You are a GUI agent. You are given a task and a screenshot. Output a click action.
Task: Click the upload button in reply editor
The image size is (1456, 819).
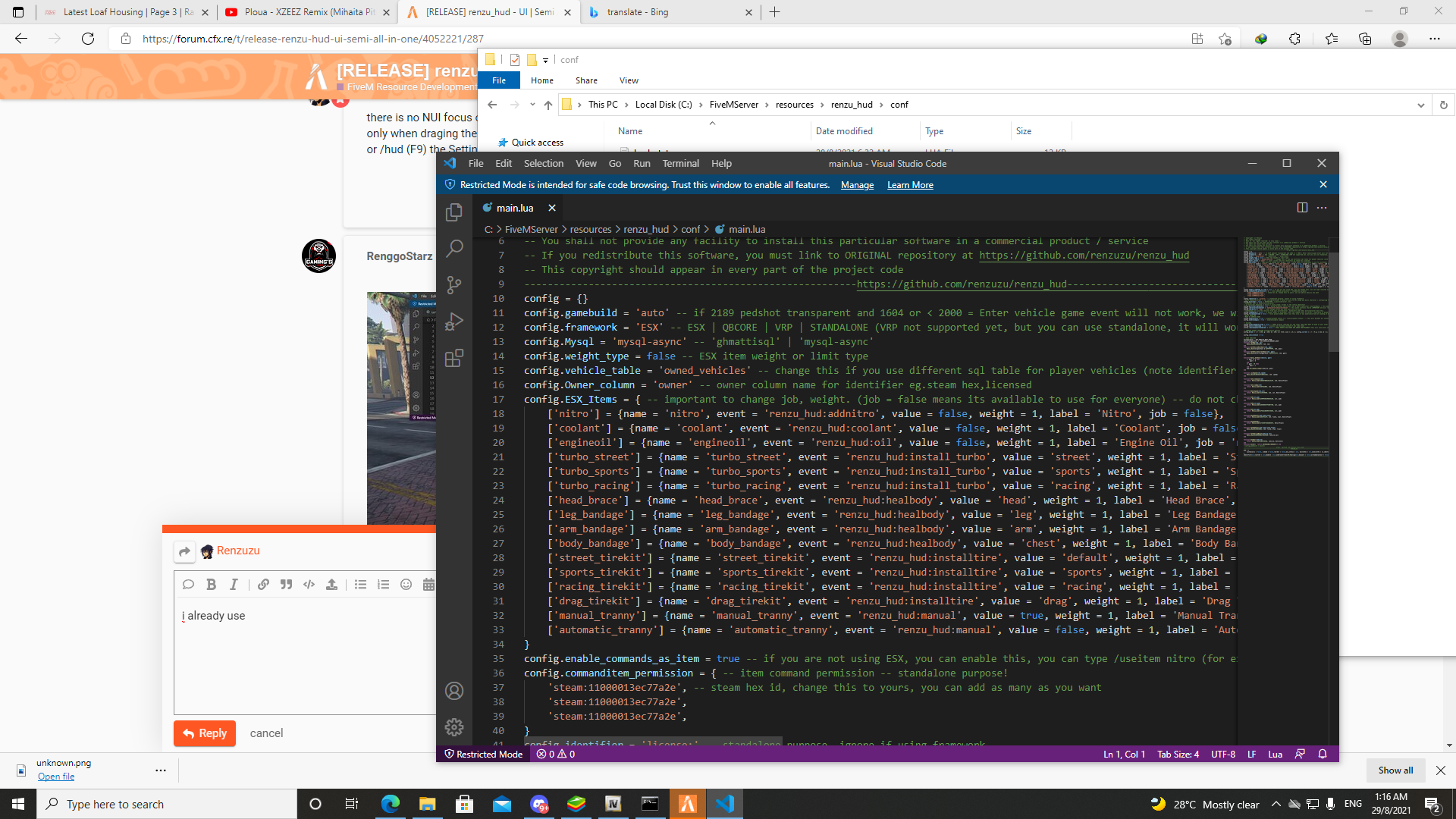pyautogui.click(x=331, y=584)
